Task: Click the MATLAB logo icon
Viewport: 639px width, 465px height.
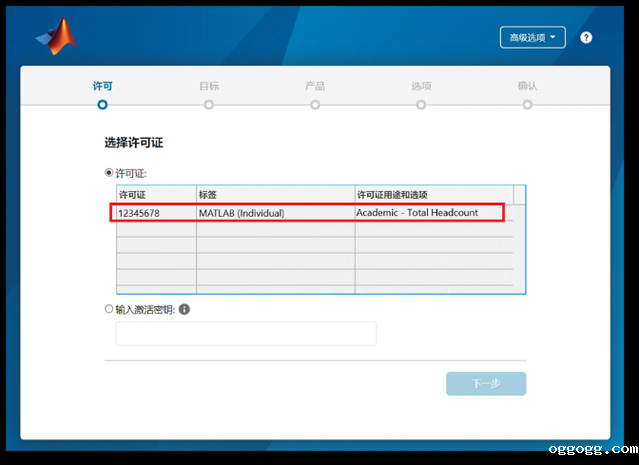Action: pyautogui.click(x=56, y=36)
